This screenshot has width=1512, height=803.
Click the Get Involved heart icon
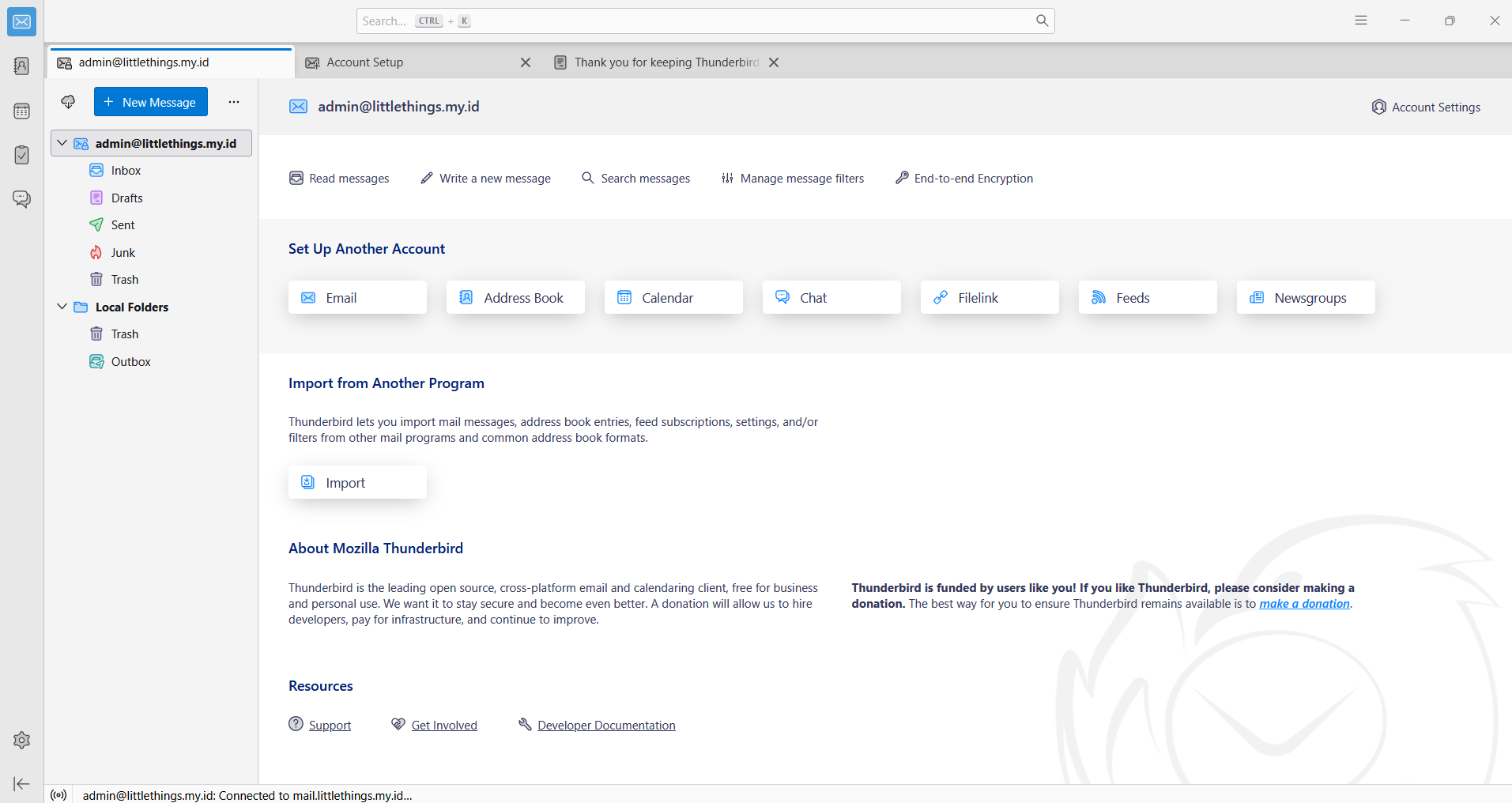(398, 724)
